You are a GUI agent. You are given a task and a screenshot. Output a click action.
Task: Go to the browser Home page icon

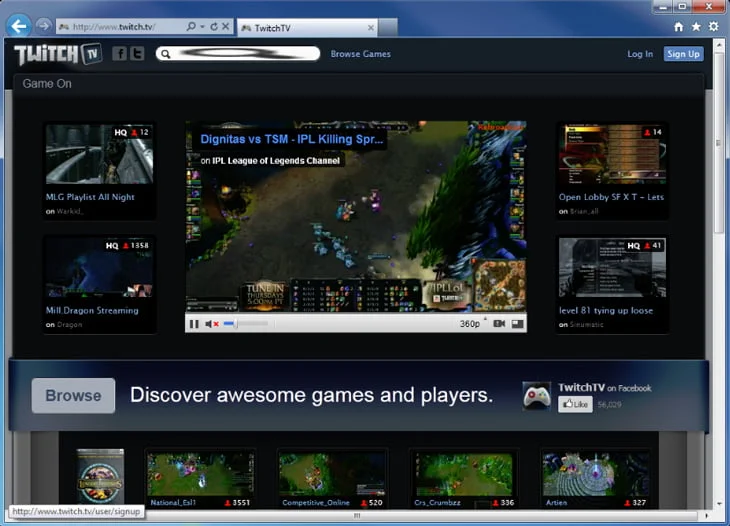[679, 27]
